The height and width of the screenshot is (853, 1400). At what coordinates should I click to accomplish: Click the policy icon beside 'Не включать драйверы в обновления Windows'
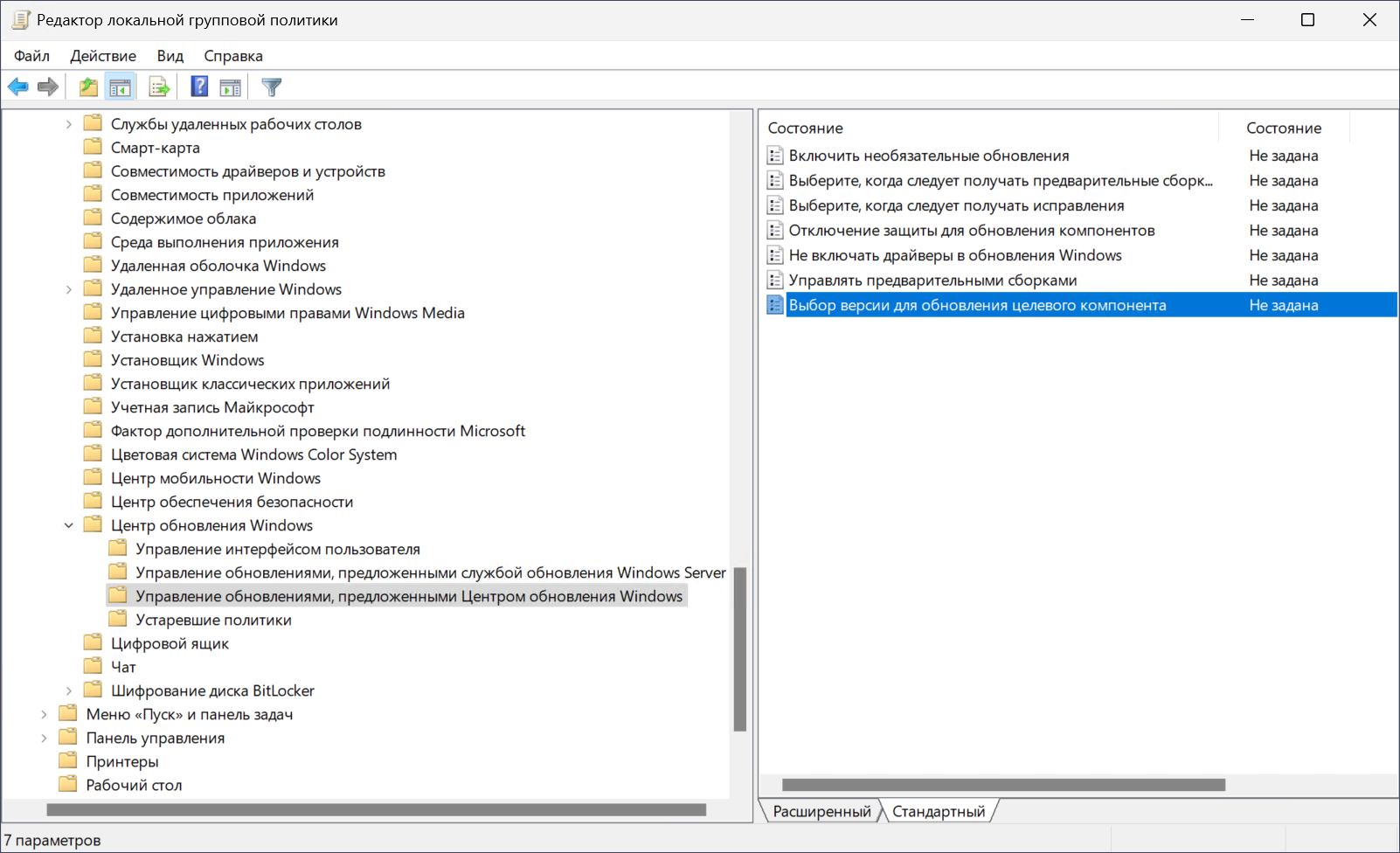click(x=775, y=255)
